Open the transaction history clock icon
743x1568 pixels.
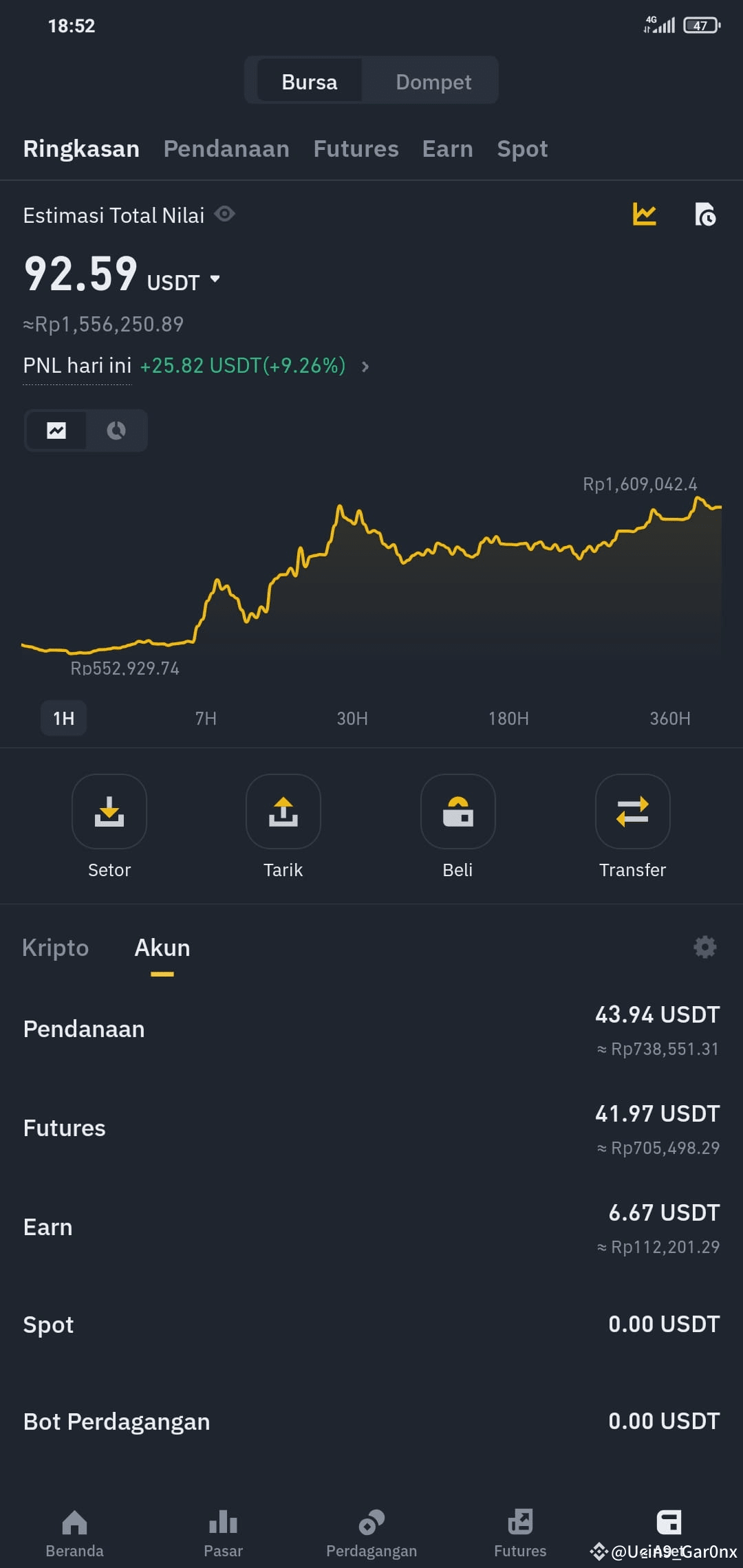pos(705,215)
